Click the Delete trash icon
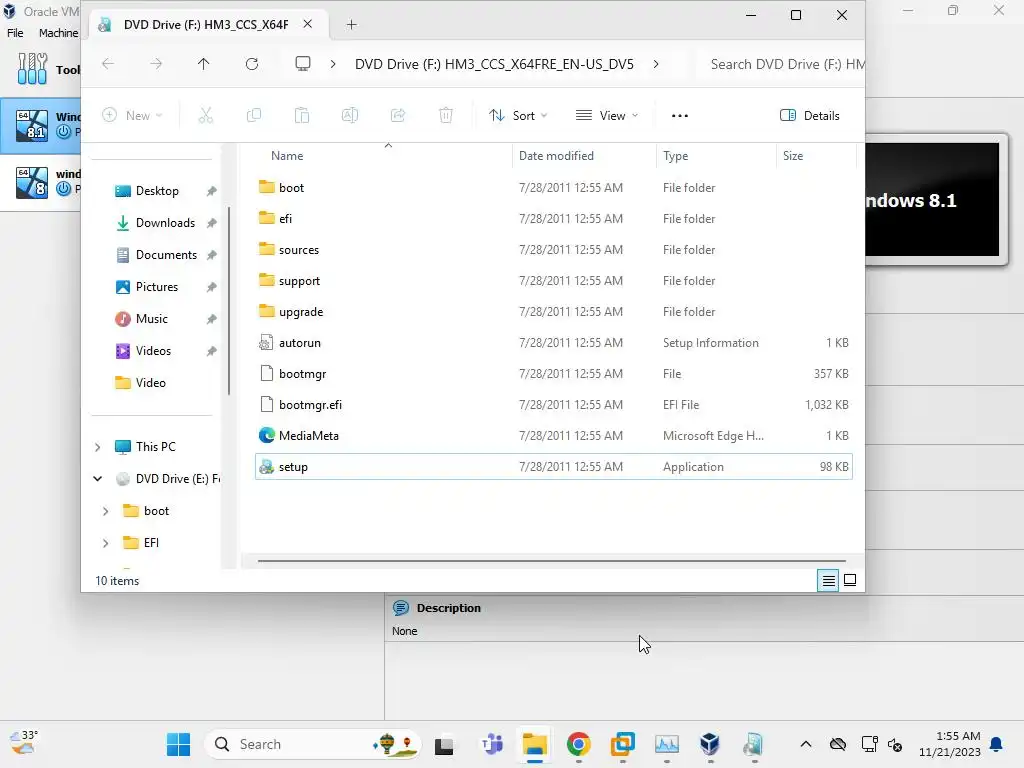This screenshot has height=768, width=1024. [x=446, y=116]
